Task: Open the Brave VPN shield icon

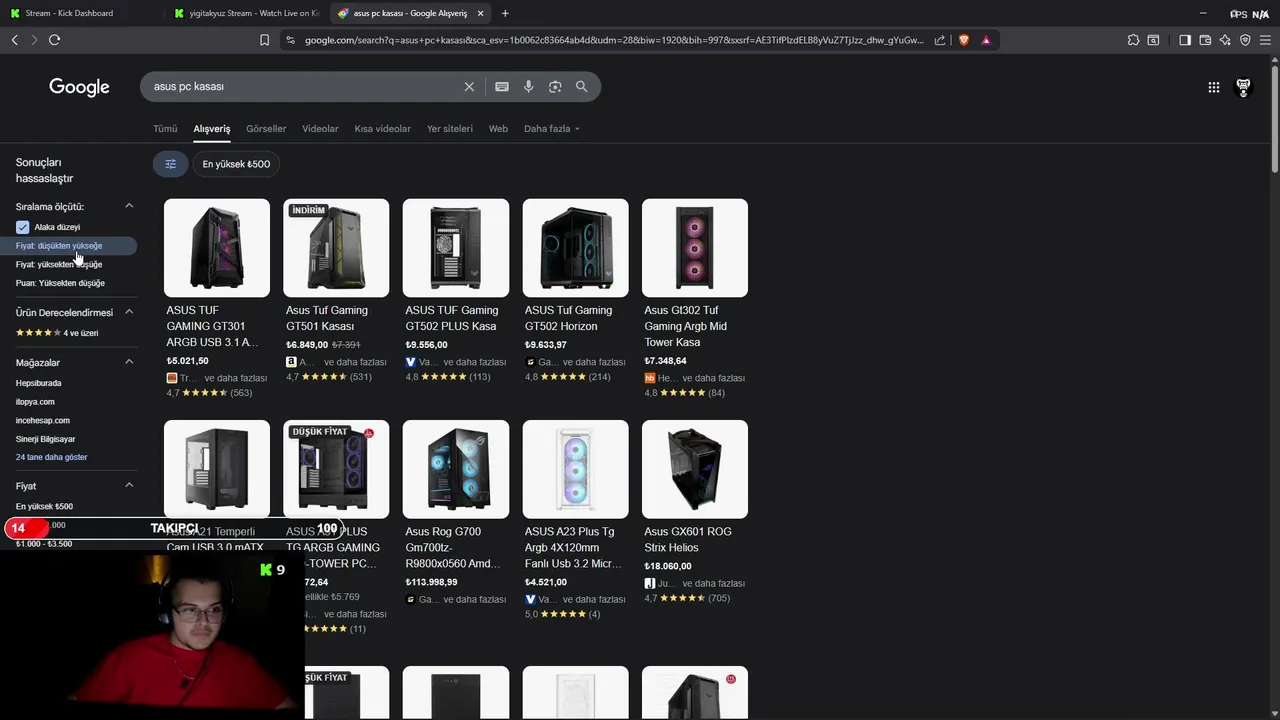Action: [1245, 40]
